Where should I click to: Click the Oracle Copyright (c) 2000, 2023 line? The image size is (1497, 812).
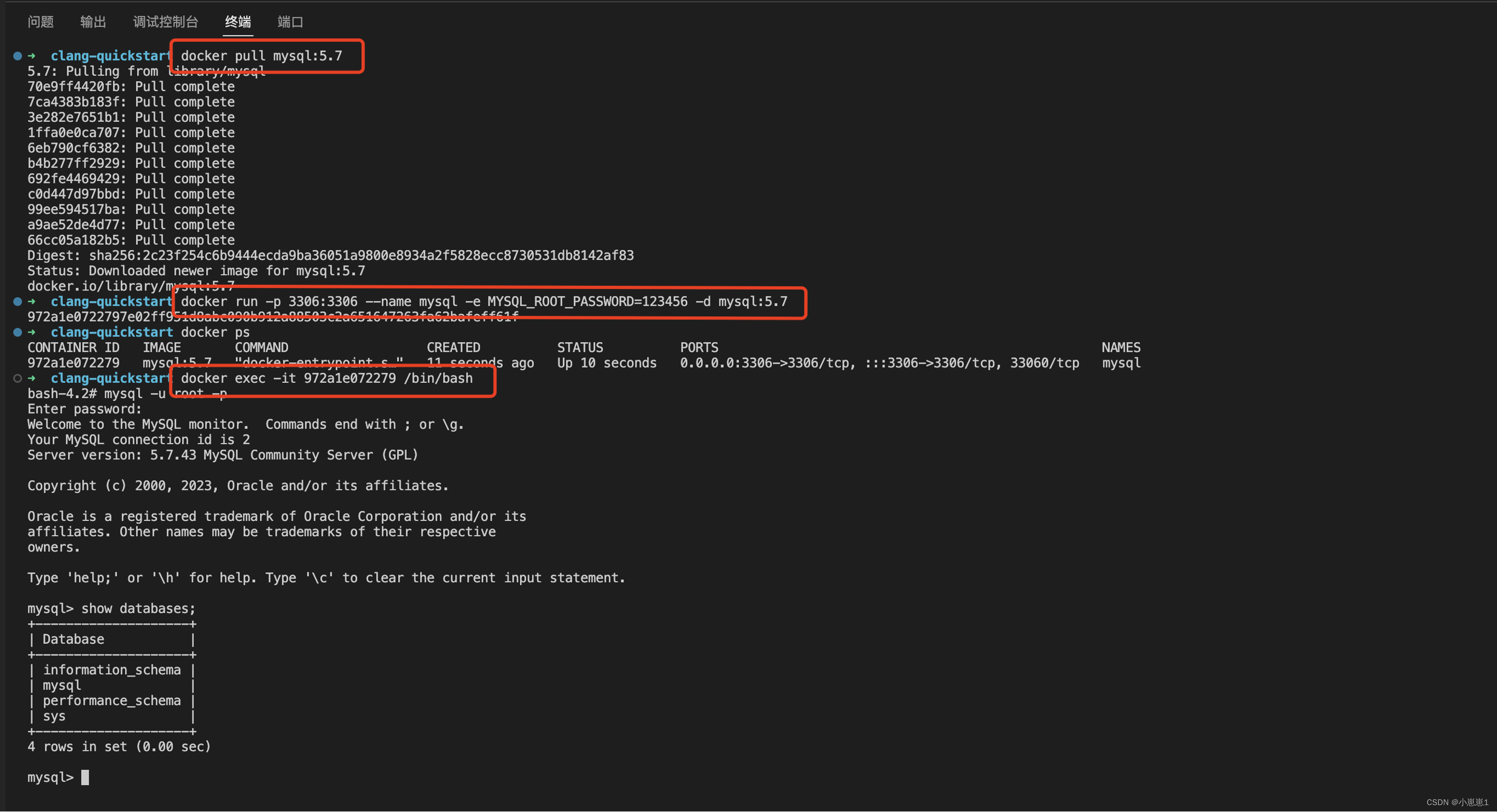(238, 486)
